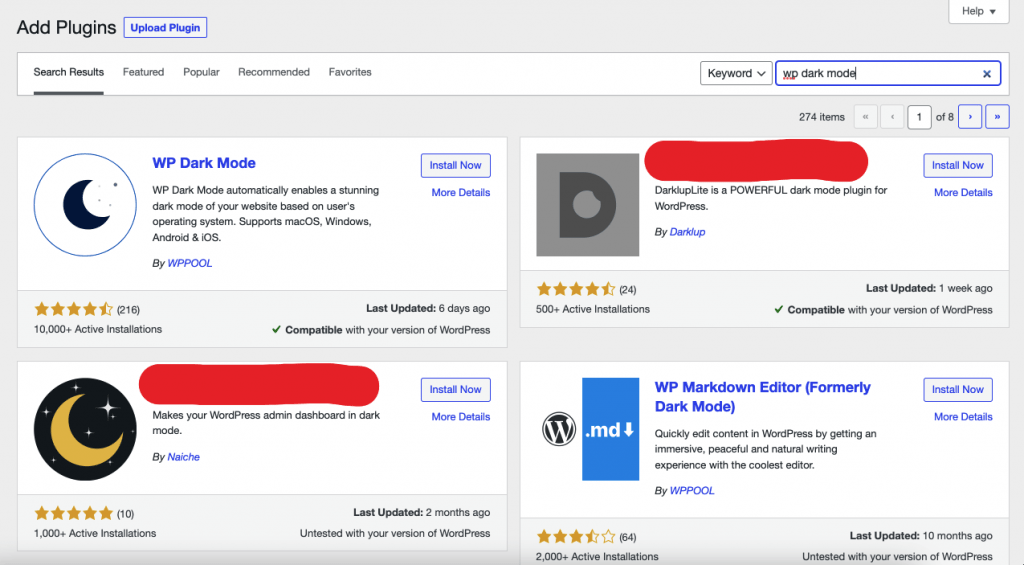1024x565 pixels.
Task: Click the star rating with 24 reviews
Action: coord(576,289)
